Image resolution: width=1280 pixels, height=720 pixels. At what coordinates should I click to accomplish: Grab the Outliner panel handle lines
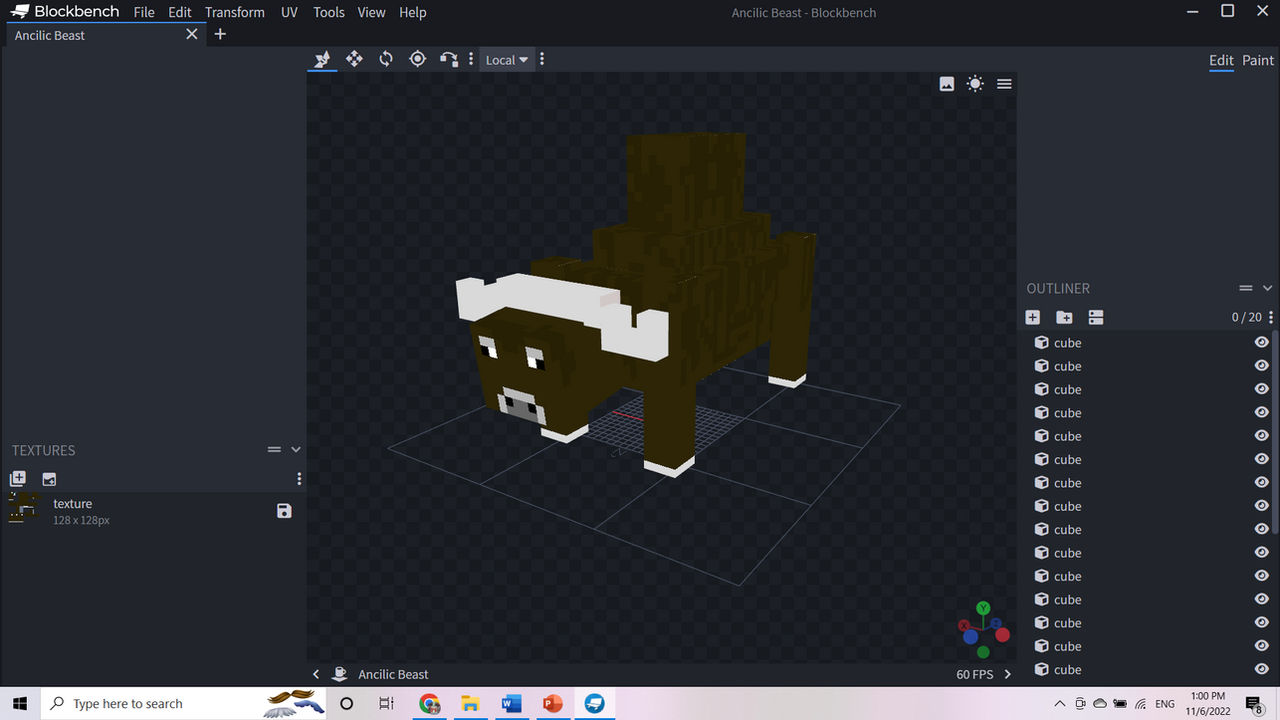coord(1246,288)
